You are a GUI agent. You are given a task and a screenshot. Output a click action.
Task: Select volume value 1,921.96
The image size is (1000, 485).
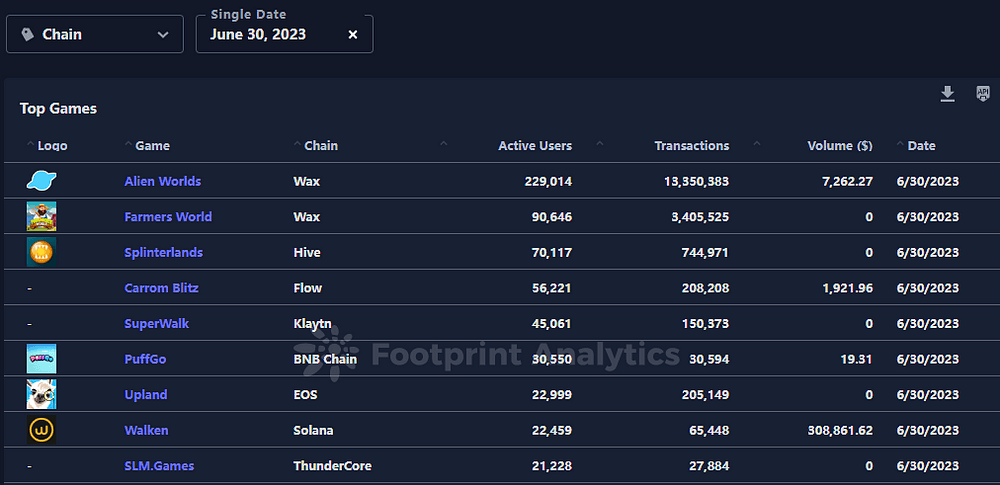(847, 288)
